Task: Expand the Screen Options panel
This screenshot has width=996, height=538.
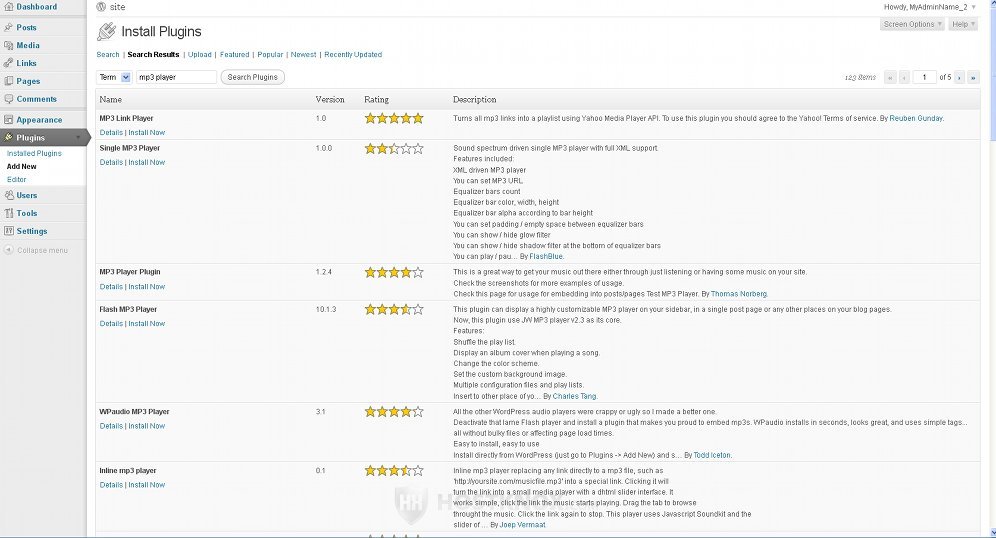Action: click(x=912, y=24)
